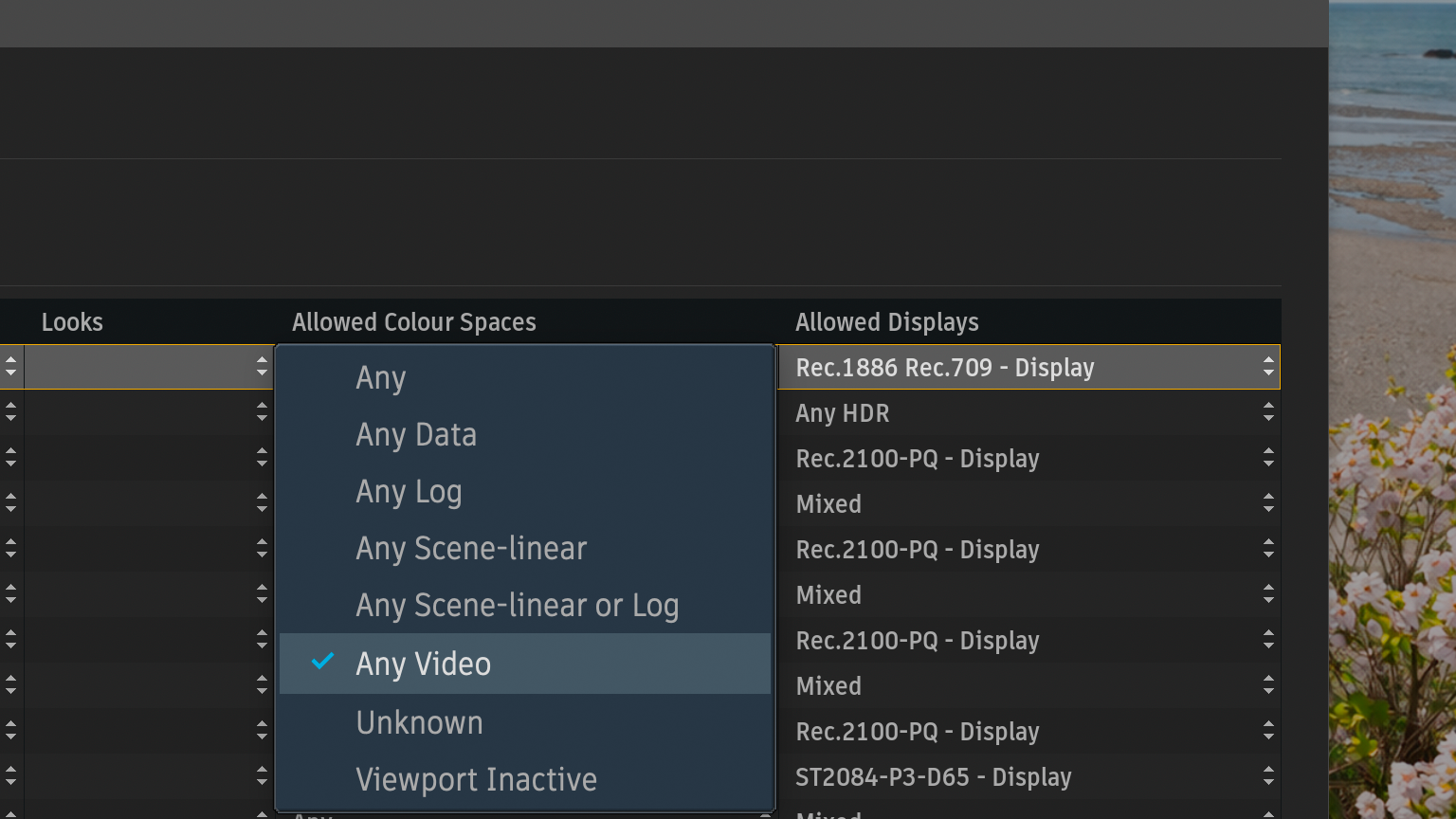Expand 'ST2084-P3-D65 - Display' dropdown
Viewport: 1456px width, 819px height.
(x=1028, y=777)
